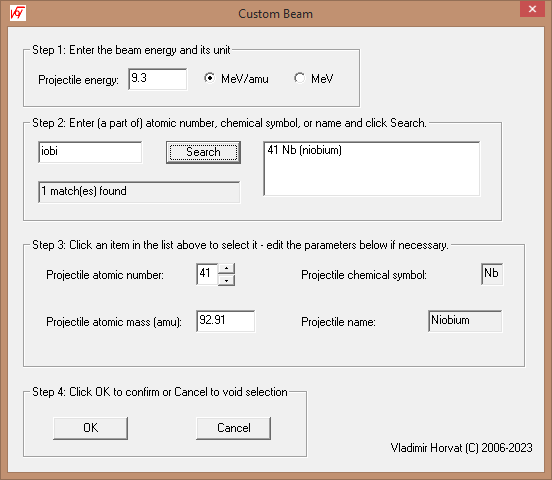Increase atomic number with up spinner arrow
The height and width of the screenshot is (480, 552).
pos(226,268)
